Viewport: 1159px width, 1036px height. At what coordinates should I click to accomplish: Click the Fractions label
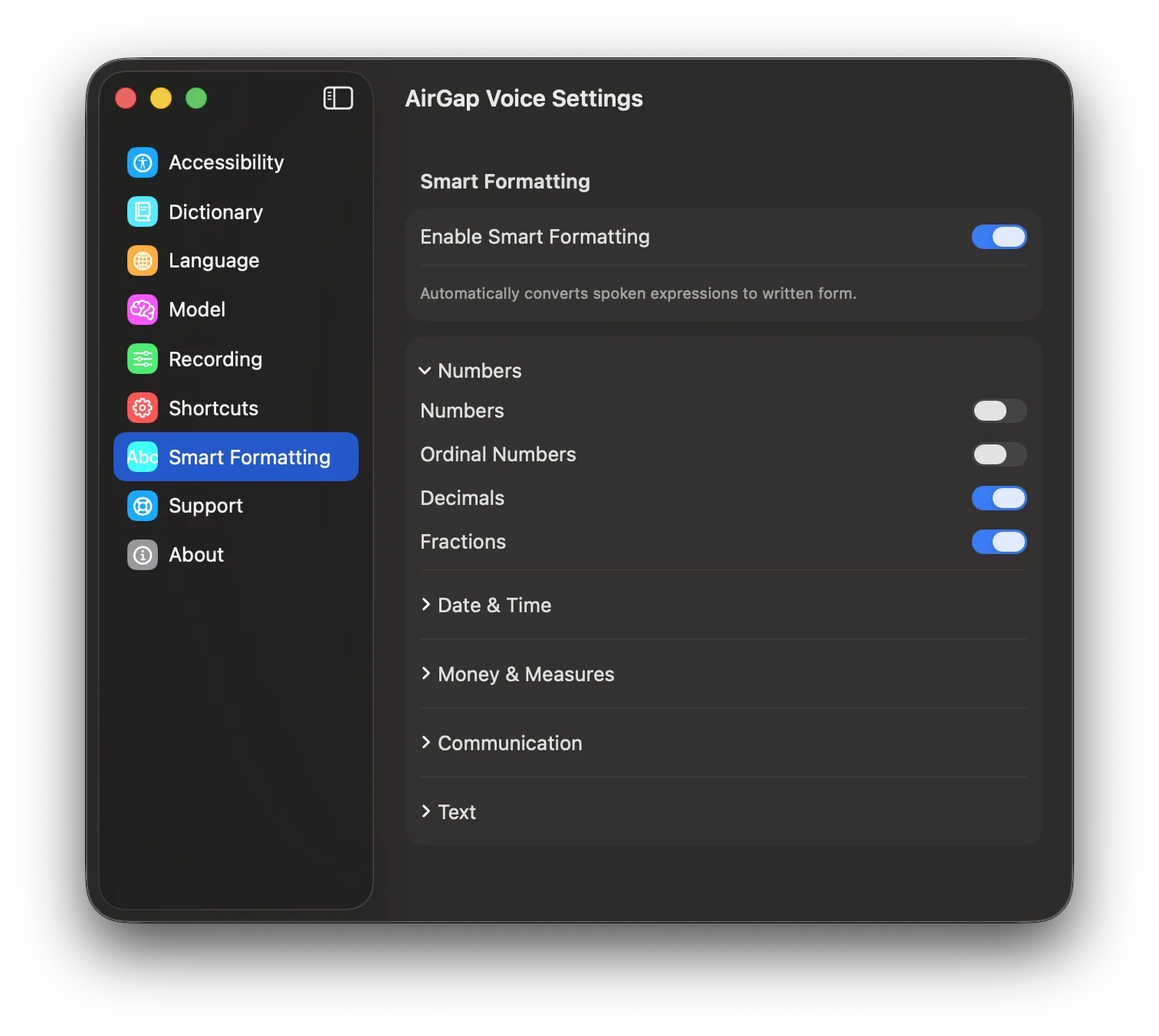click(463, 542)
